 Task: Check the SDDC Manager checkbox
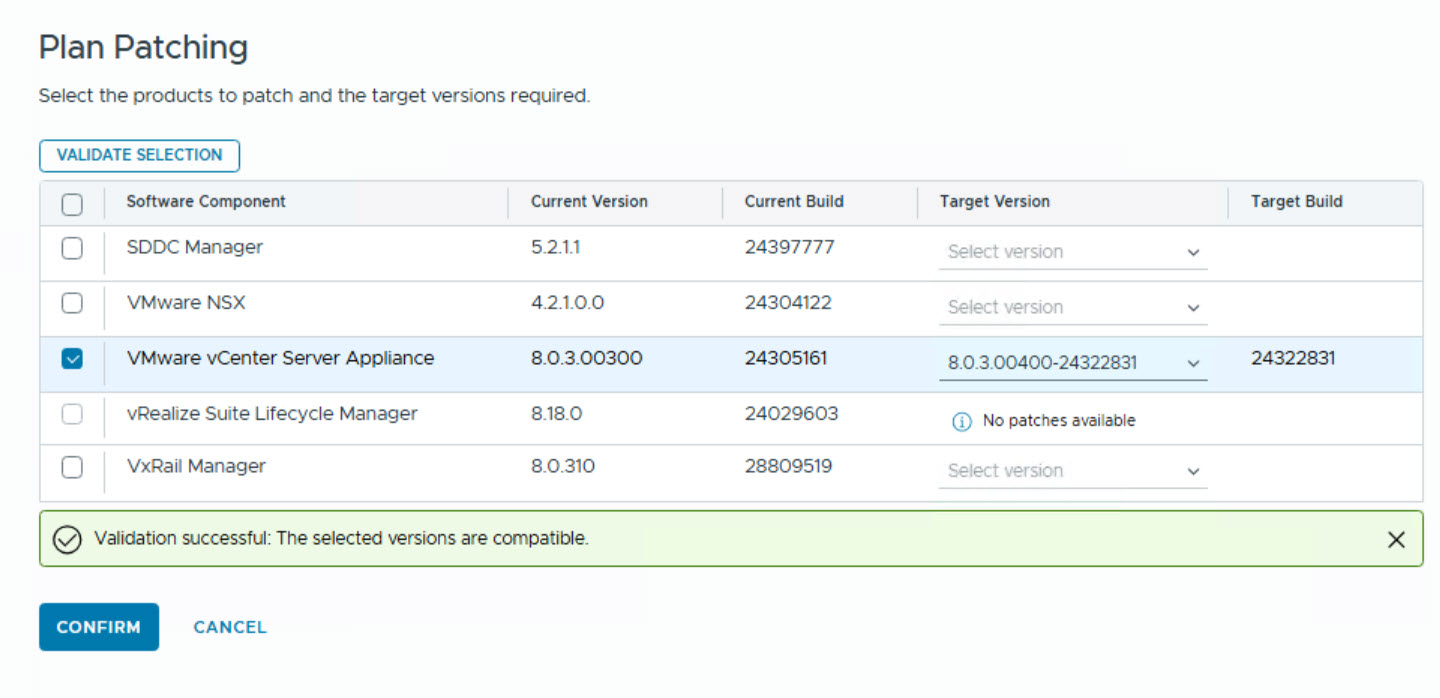coord(72,248)
